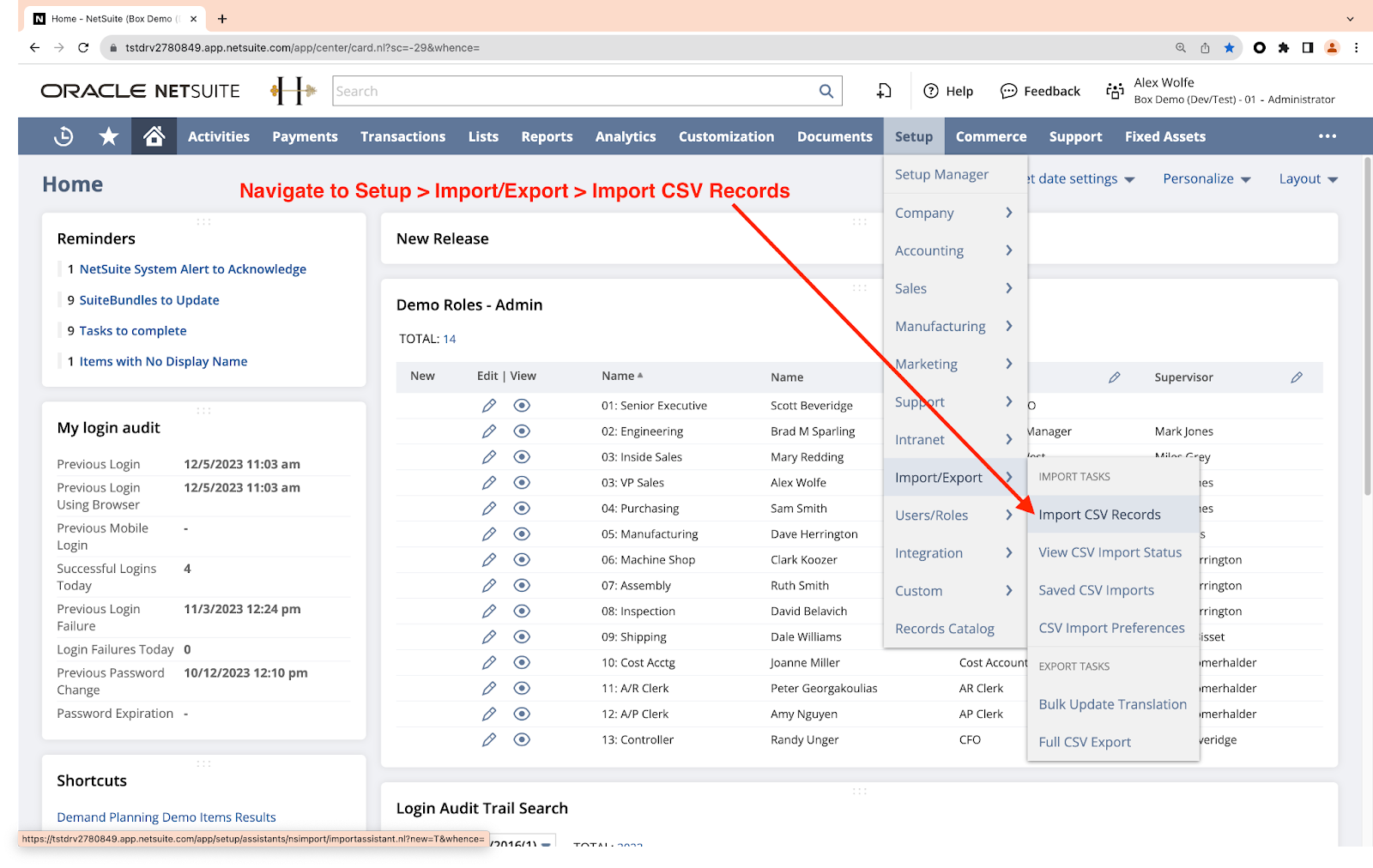Open SuiteBundles to Update reminder link
1373x868 pixels.
point(149,300)
